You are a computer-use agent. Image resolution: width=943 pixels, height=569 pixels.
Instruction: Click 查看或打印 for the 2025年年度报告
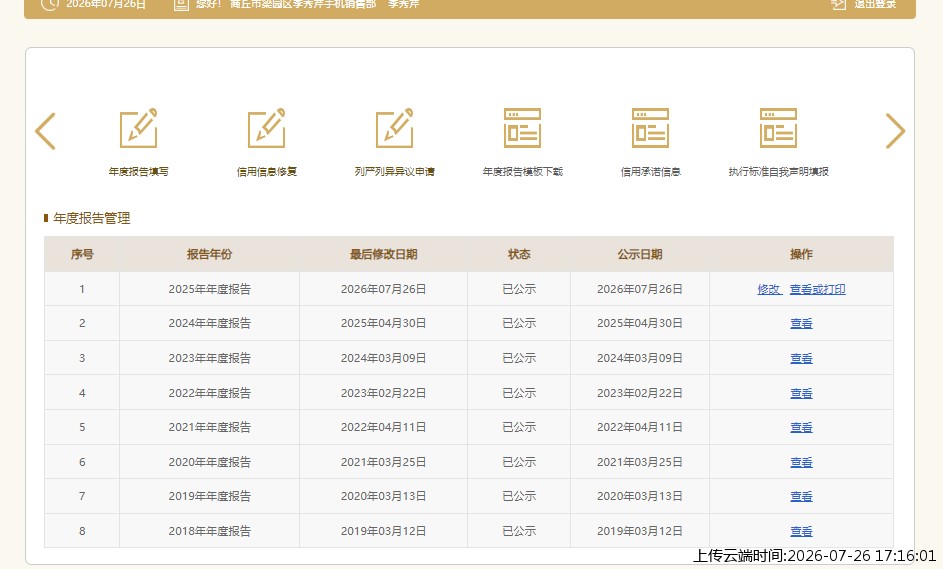click(x=817, y=289)
